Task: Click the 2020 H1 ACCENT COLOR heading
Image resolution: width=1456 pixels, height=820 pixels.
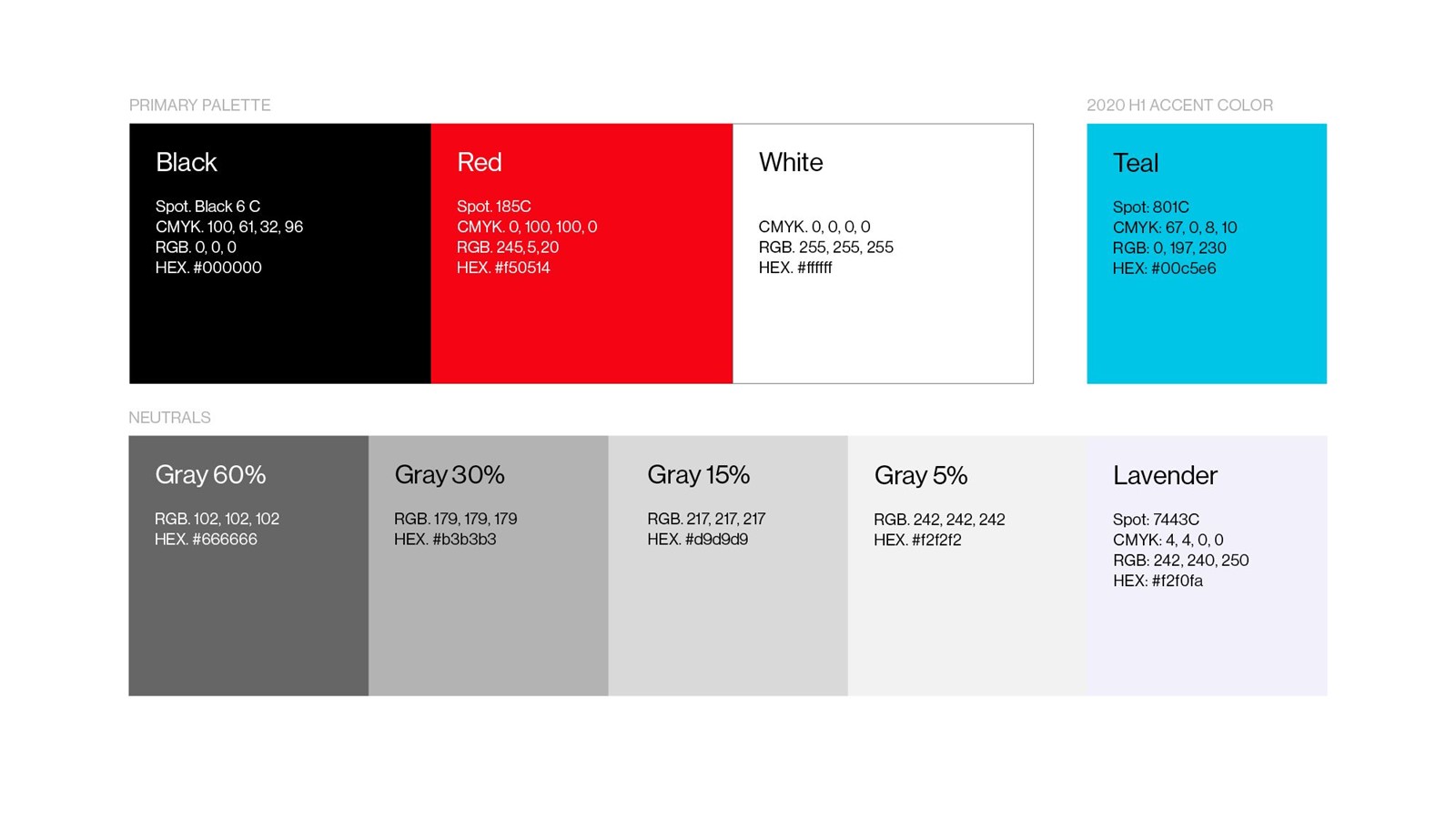Action: coord(1179,105)
